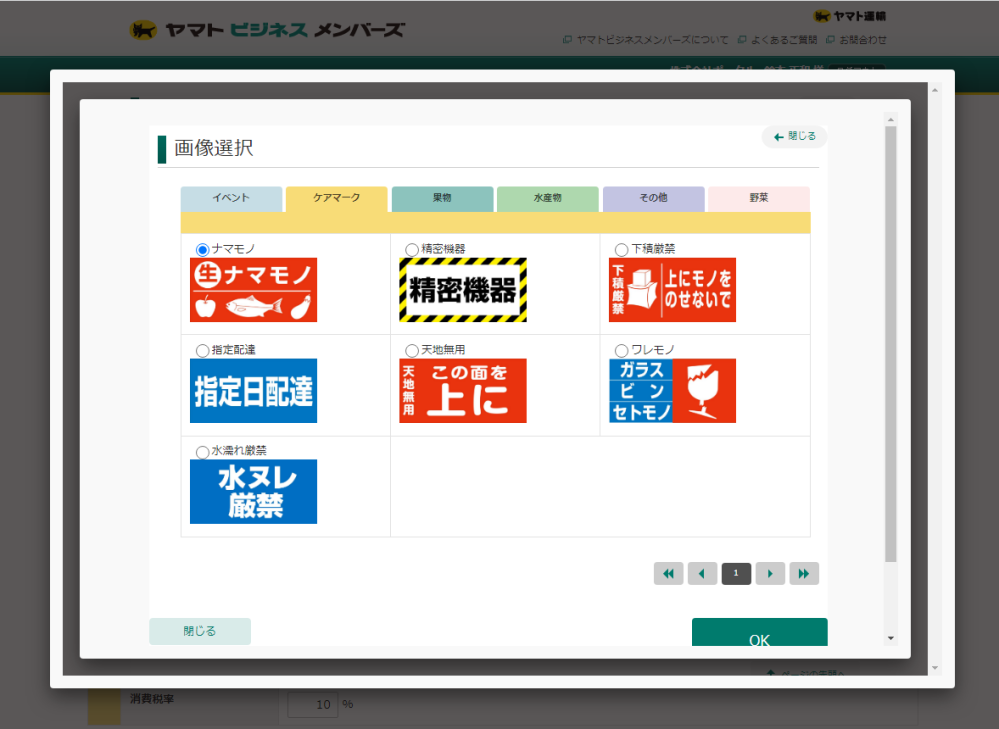The width and height of the screenshot is (999, 729).
Task: Switch to the イベント tab
Action: tap(231, 199)
